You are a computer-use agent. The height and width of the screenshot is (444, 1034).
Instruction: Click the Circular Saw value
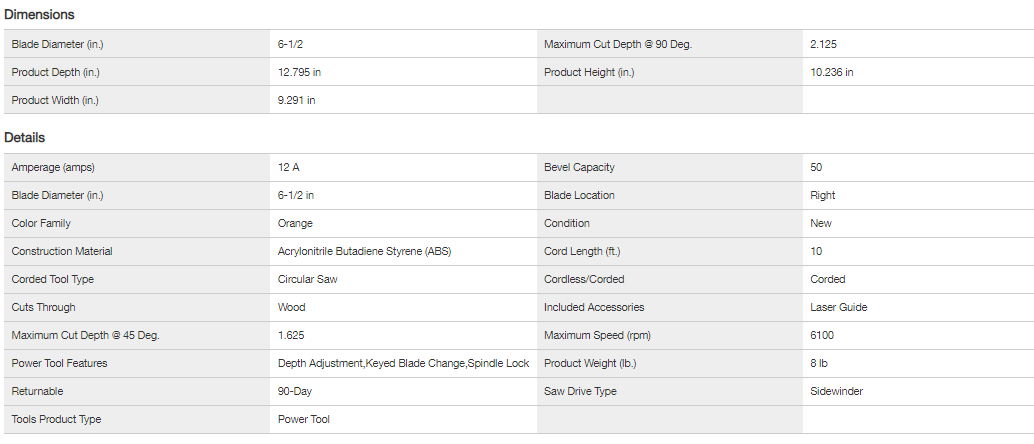pos(307,279)
